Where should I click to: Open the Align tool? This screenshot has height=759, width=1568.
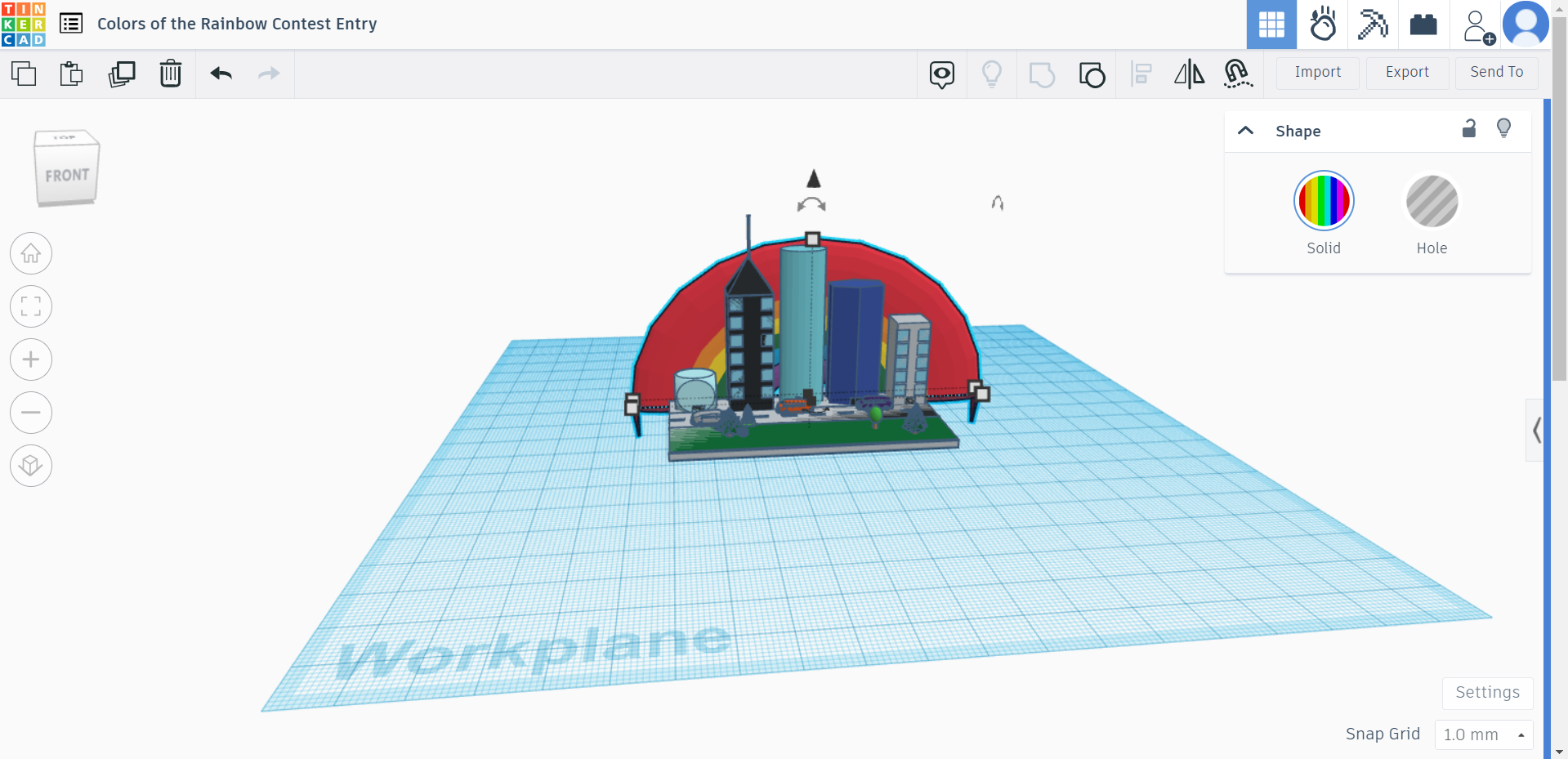(1141, 74)
